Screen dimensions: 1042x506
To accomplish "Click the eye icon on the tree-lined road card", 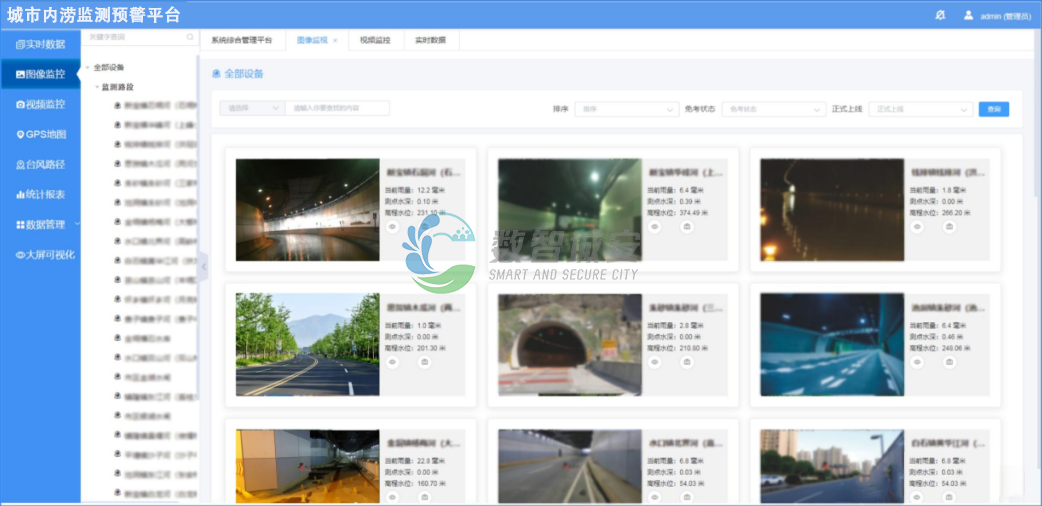I will [393, 362].
